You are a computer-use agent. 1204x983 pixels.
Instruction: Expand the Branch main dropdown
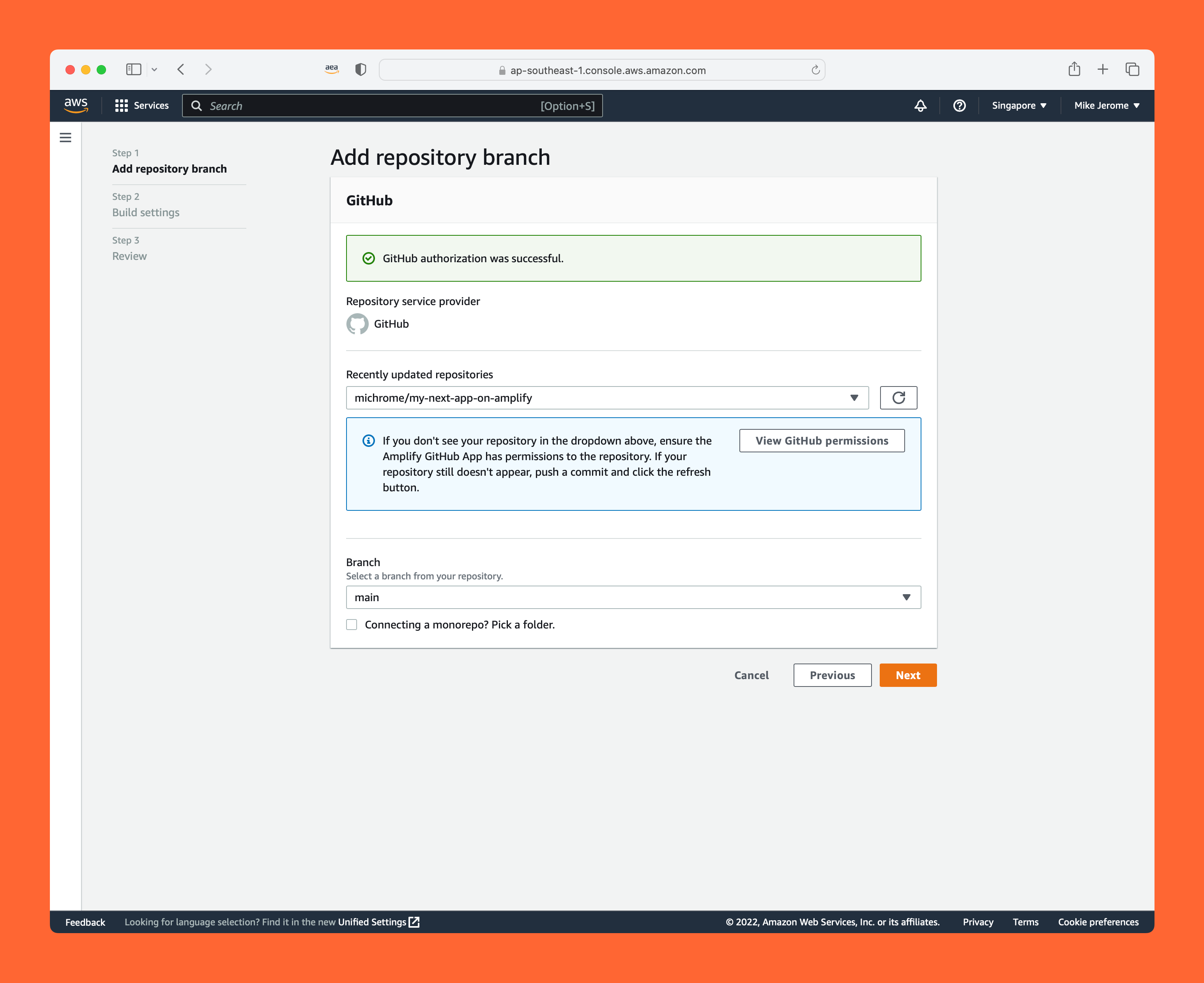(633, 597)
